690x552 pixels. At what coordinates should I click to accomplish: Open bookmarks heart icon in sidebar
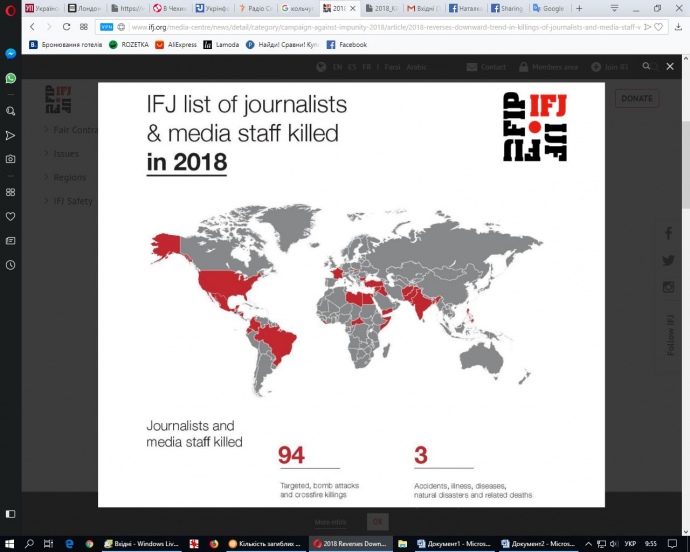(x=10, y=216)
